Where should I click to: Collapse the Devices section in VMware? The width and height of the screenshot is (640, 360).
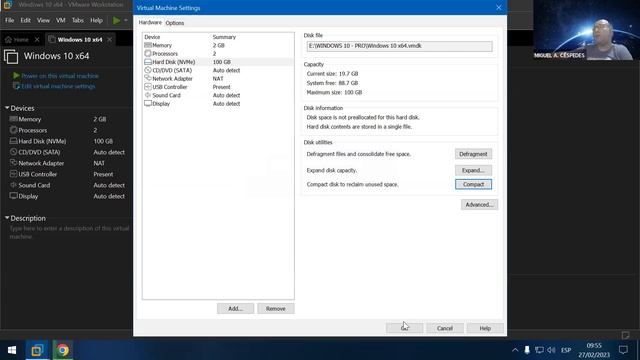pyautogui.click(x=7, y=108)
